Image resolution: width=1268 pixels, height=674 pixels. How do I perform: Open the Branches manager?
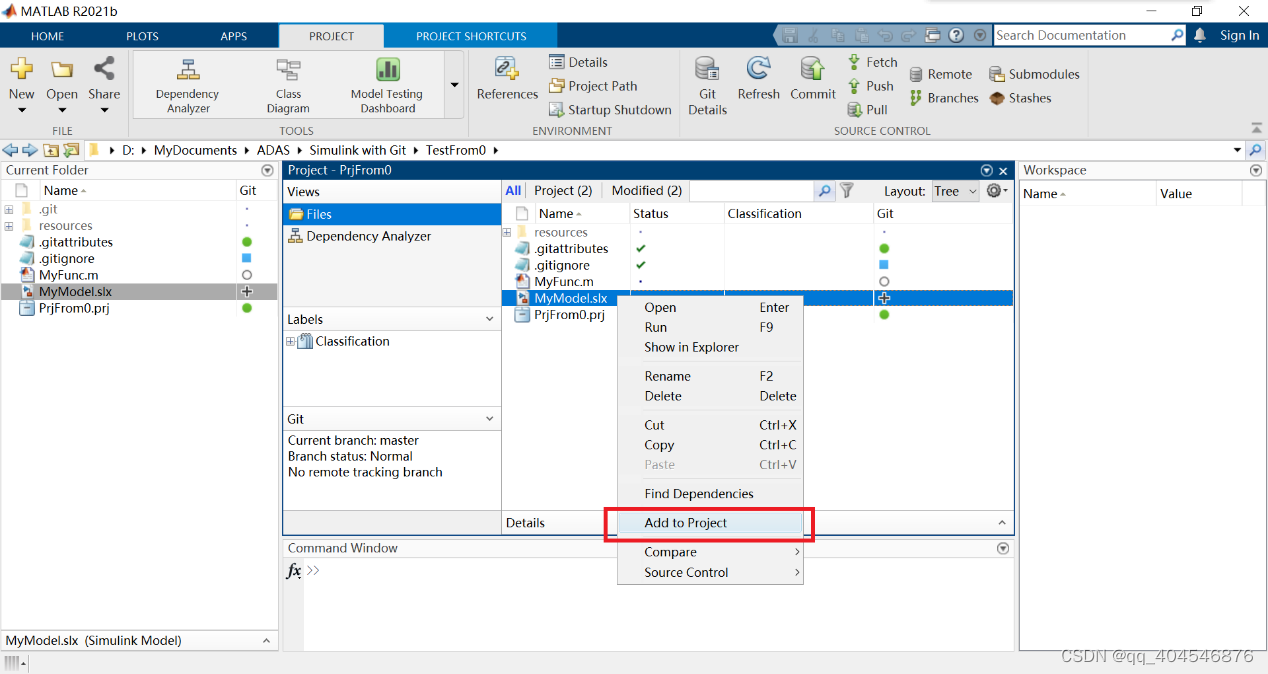tap(943, 98)
